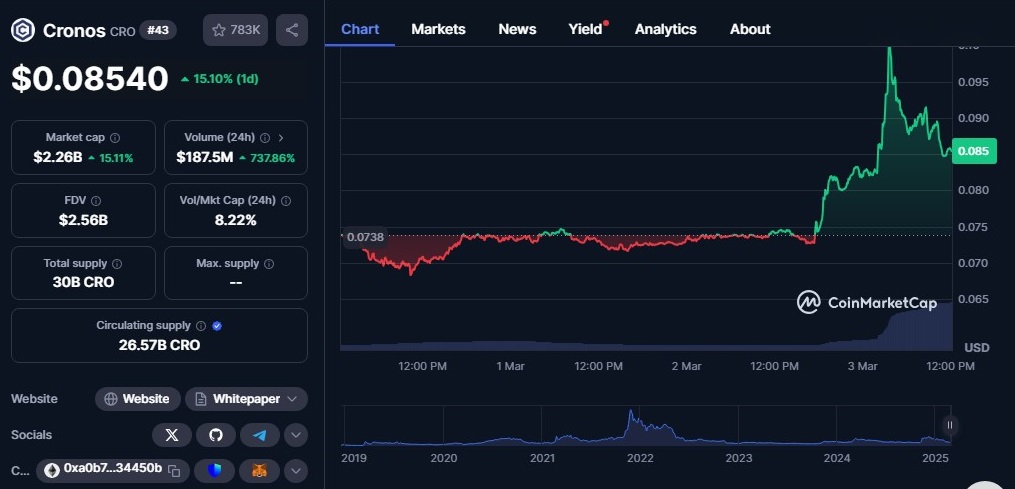Click the Cronos coin logo icon
This screenshot has height=489, width=1015.
[x=23, y=30]
